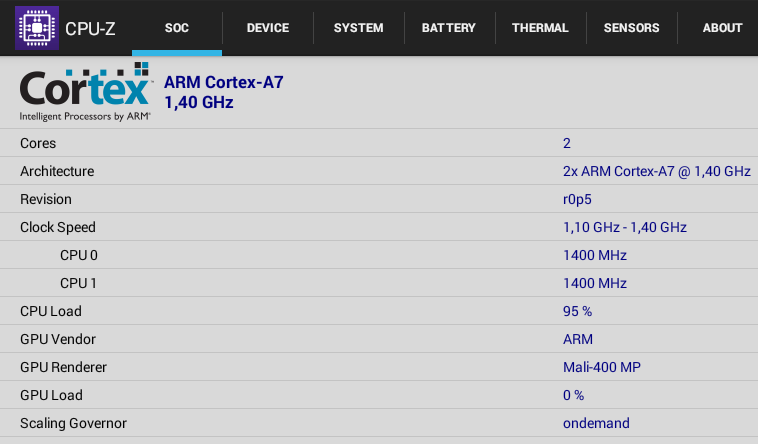Click the Architecture value text

coord(656,171)
